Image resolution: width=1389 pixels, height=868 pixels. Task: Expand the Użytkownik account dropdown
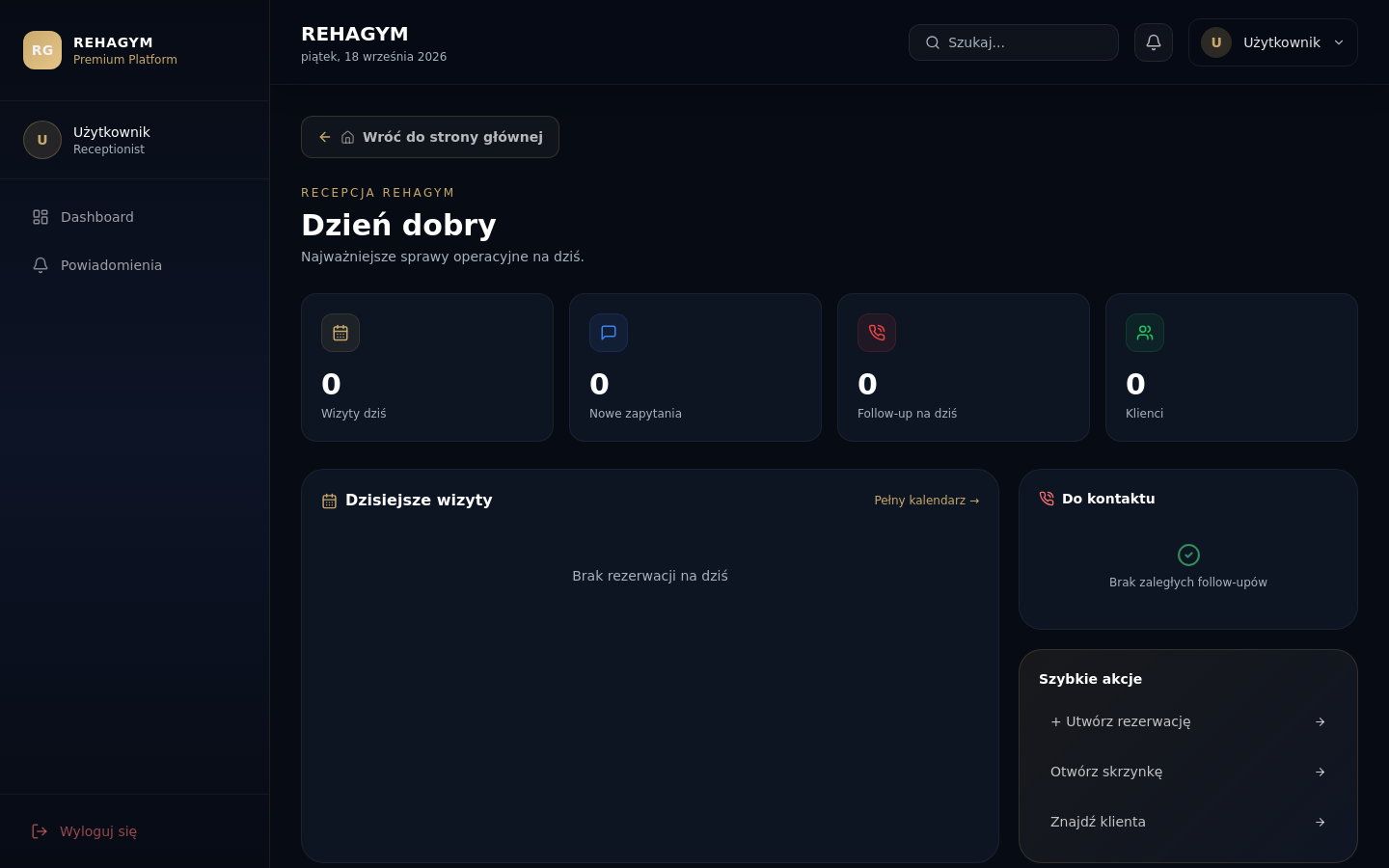click(1273, 42)
